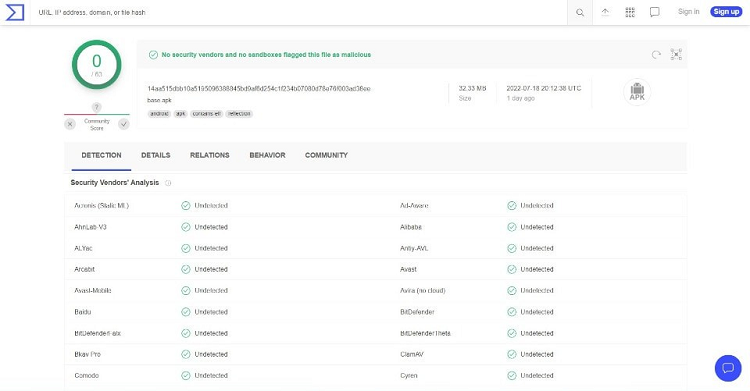Click the search magnifier icon
Viewport: 750px width, 391px height.
(x=580, y=12)
